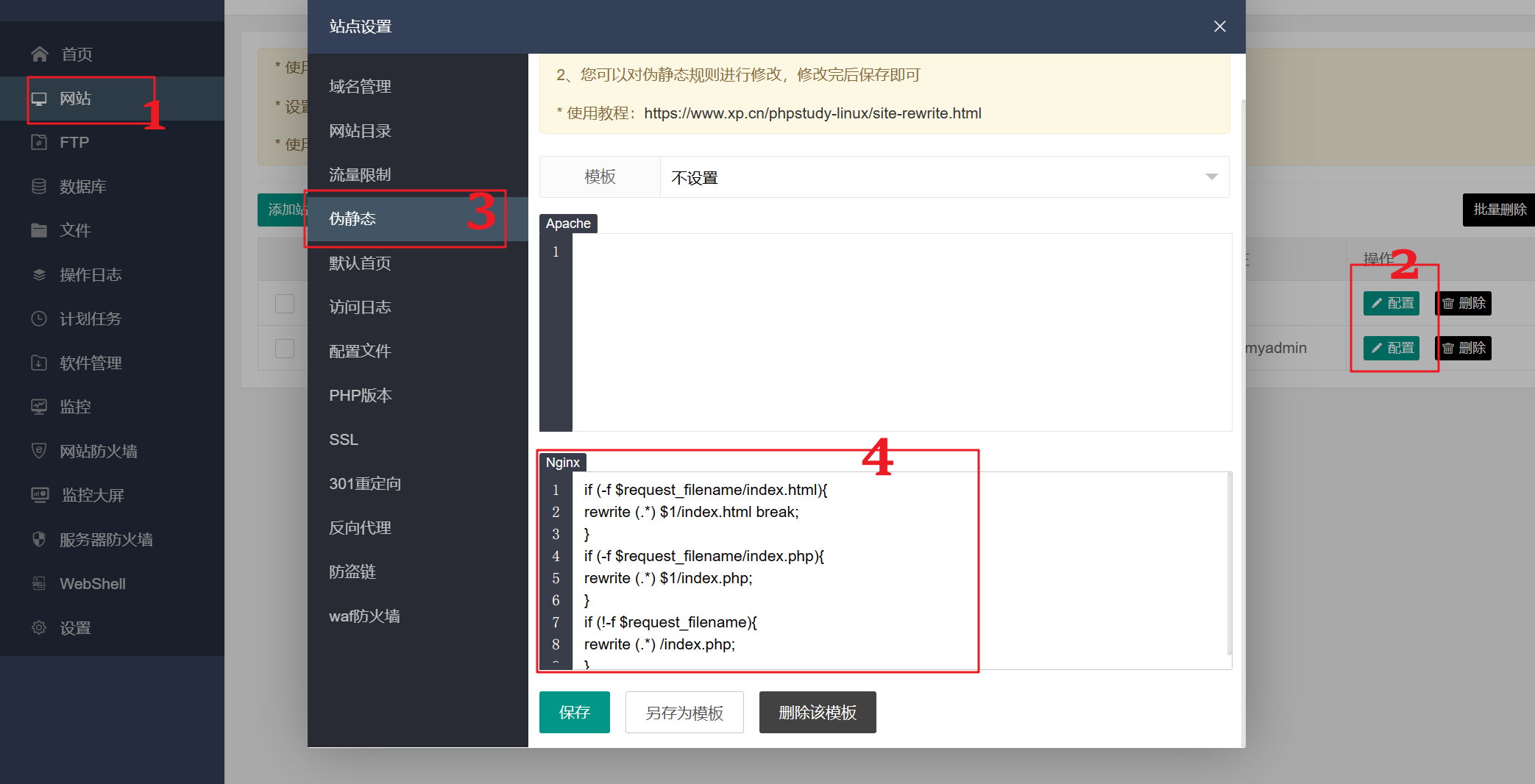The image size is (1535, 784).
Task: Click the database icon beside 数据库
Action: (x=39, y=187)
